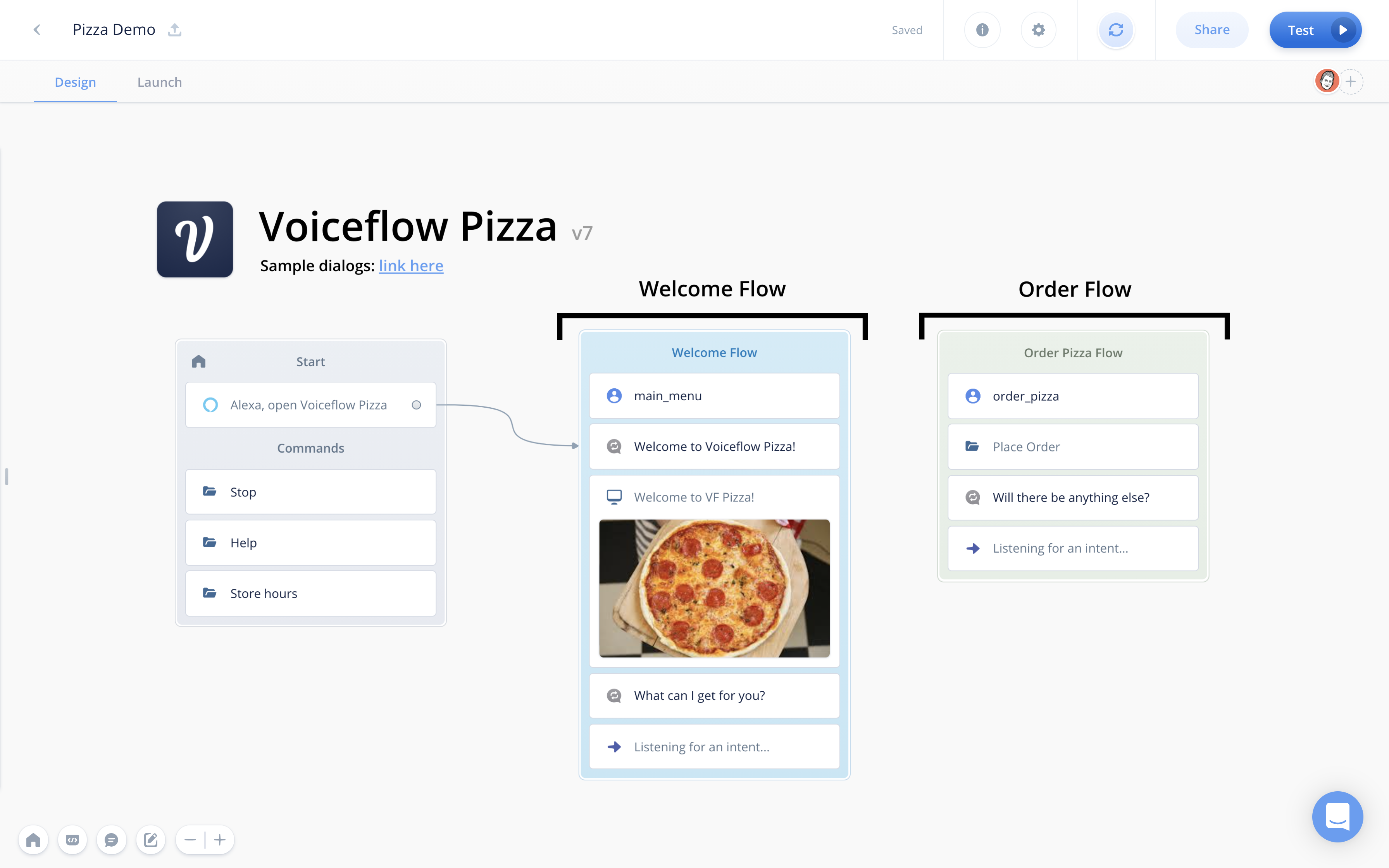Image resolution: width=1389 pixels, height=868 pixels.
Task: Zoom out with the minus button
Action: (x=191, y=840)
